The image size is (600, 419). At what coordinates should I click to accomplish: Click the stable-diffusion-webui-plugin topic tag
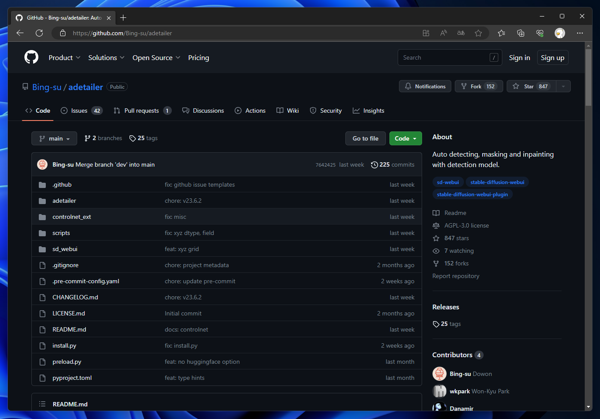coord(472,194)
